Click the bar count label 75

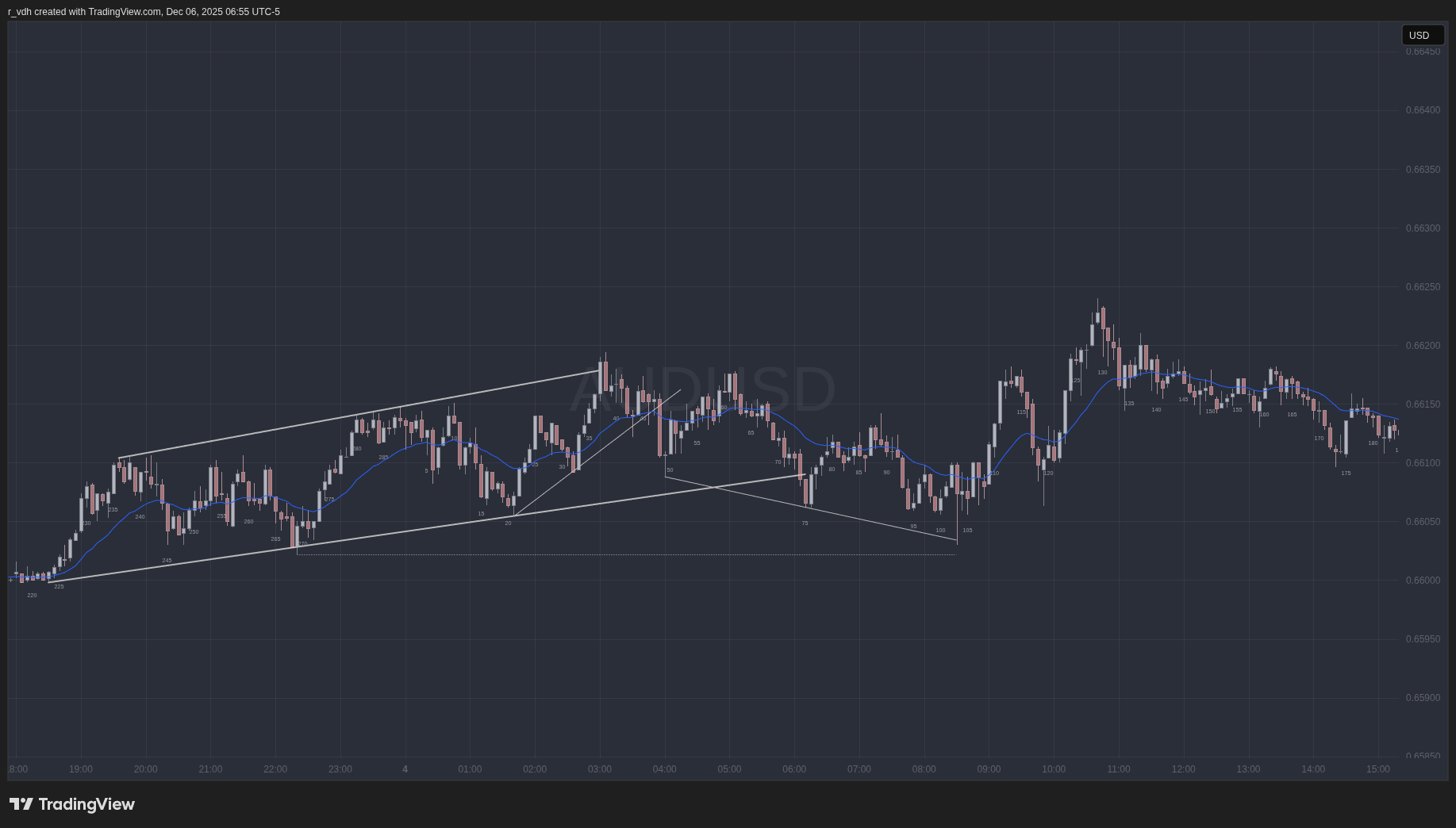(805, 523)
